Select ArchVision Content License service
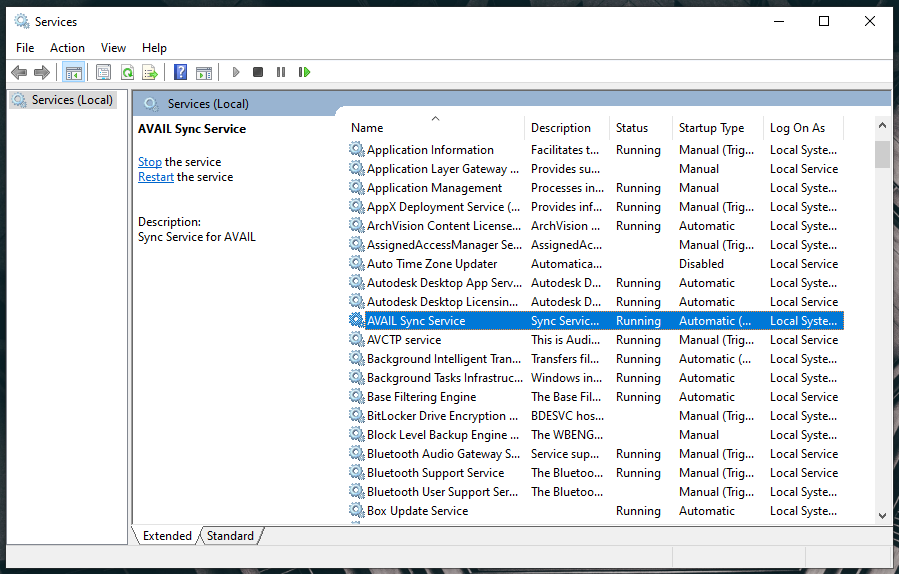 (596, 225)
